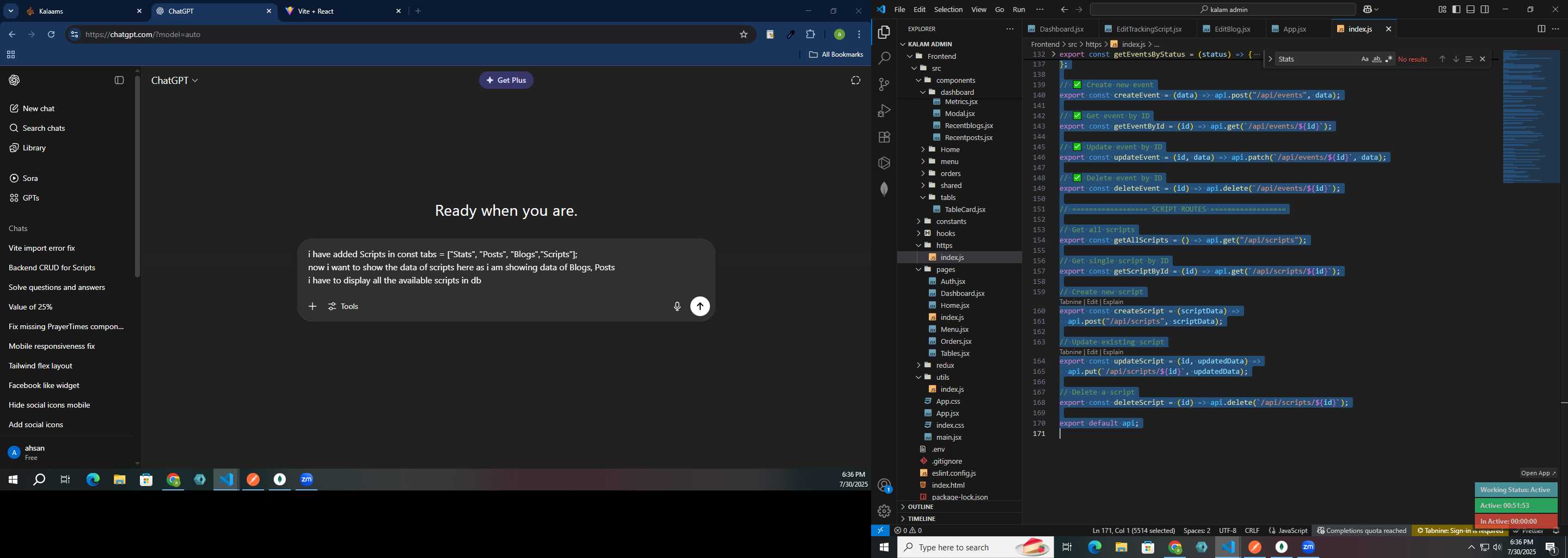This screenshot has width=1568, height=558.
Task: Click Explorer files icon in activity bar
Action: click(x=884, y=32)
